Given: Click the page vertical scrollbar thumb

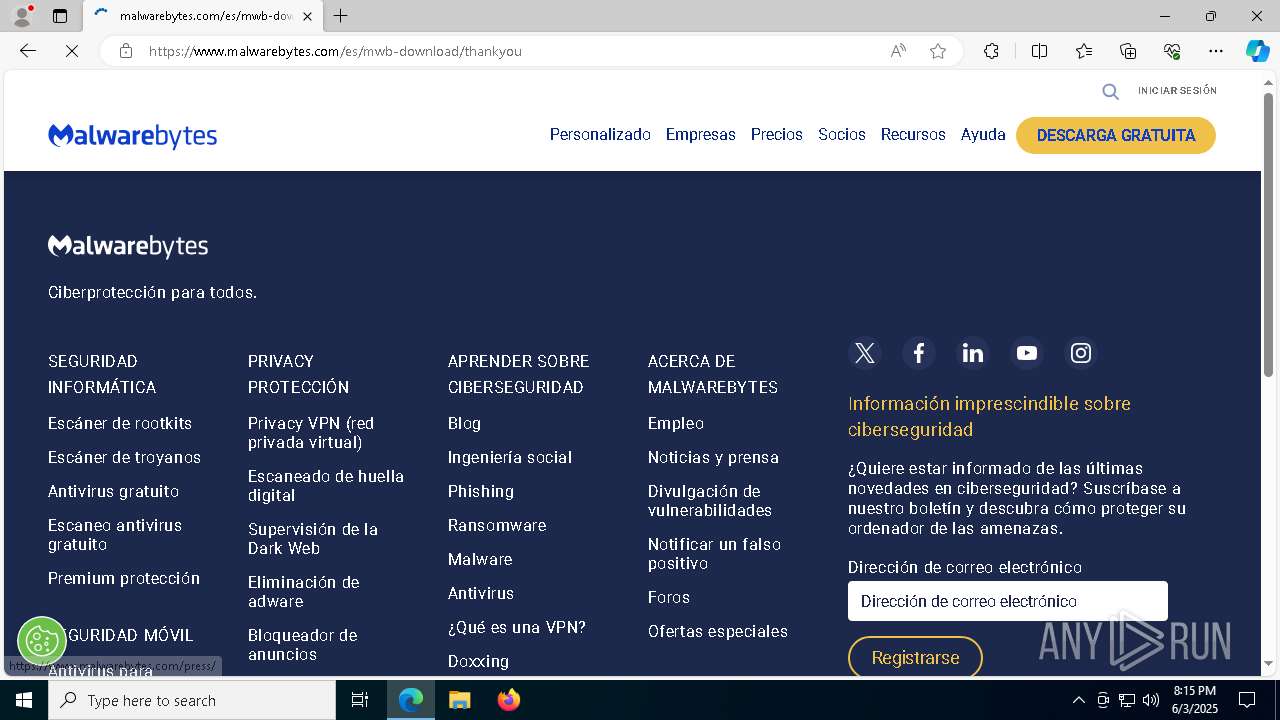Looking at the screenshot, I should (1269, 234).
